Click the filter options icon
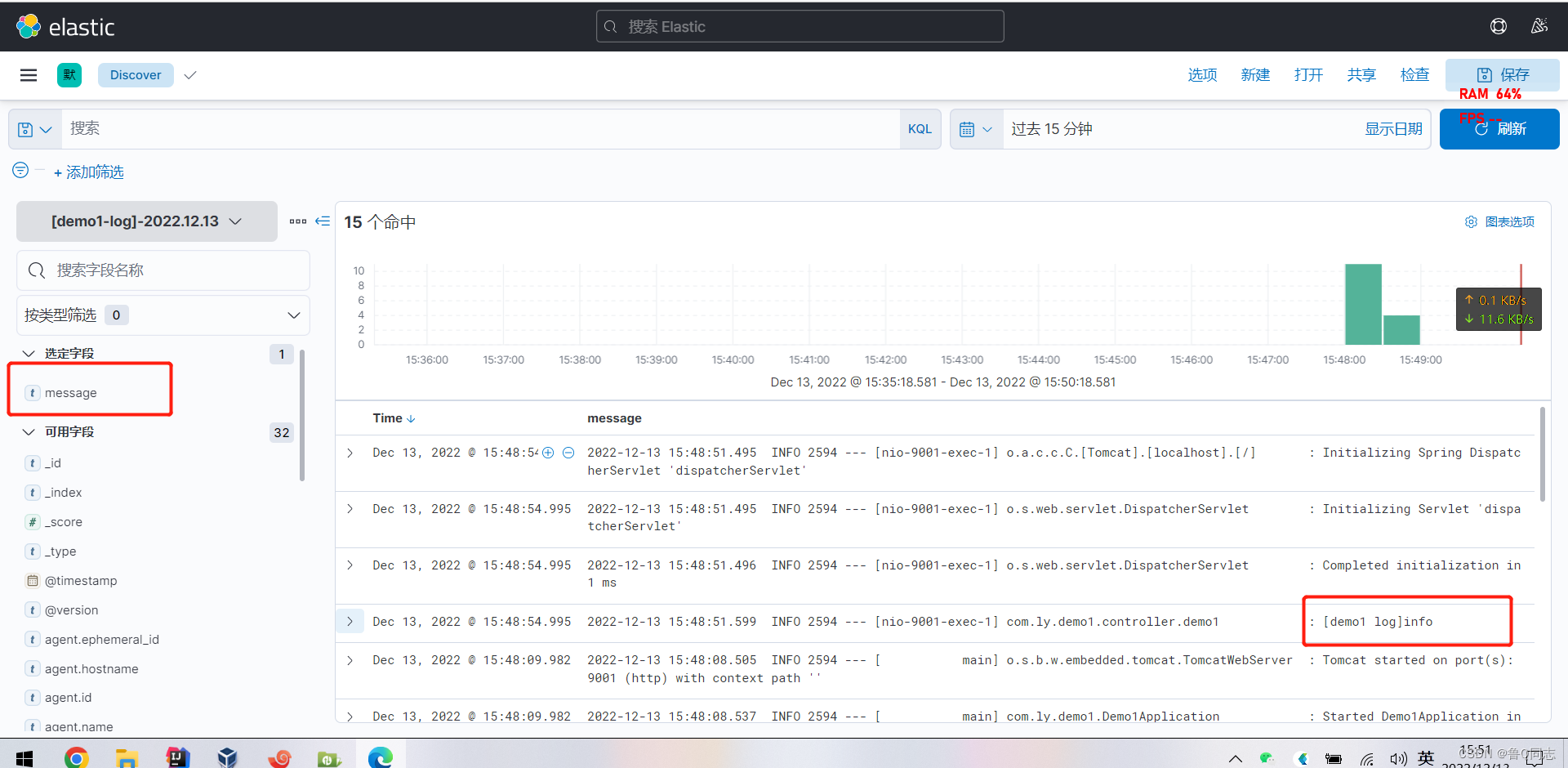The height and width of the screenshot is (768, 1568). [20, 170]
